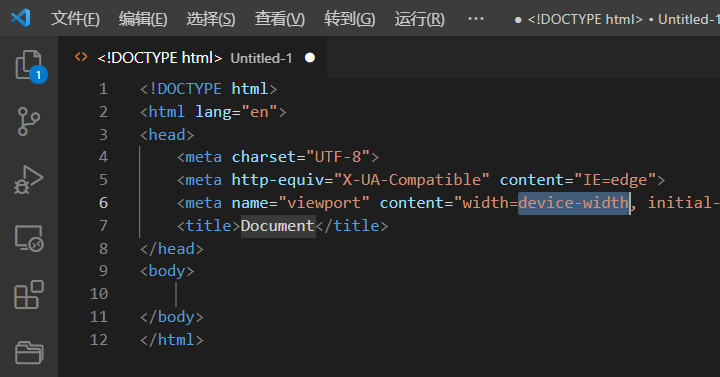Open the 选择(S) menu

pyautogui.click(x=211, y=19)
